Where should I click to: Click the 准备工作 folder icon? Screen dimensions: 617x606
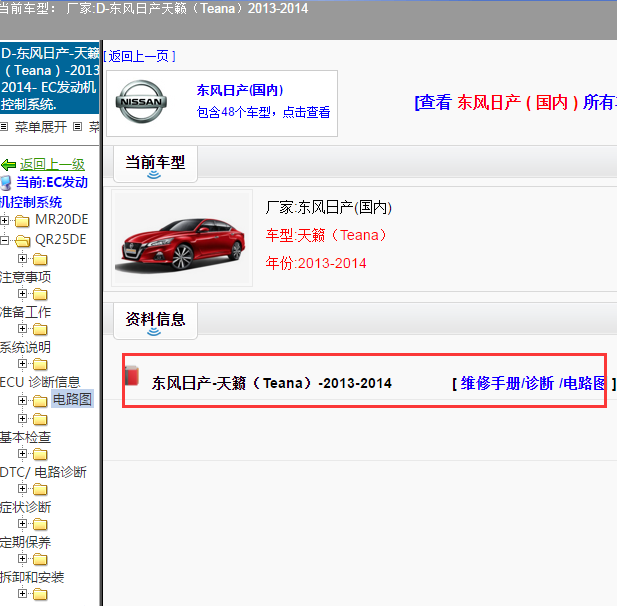40,294
